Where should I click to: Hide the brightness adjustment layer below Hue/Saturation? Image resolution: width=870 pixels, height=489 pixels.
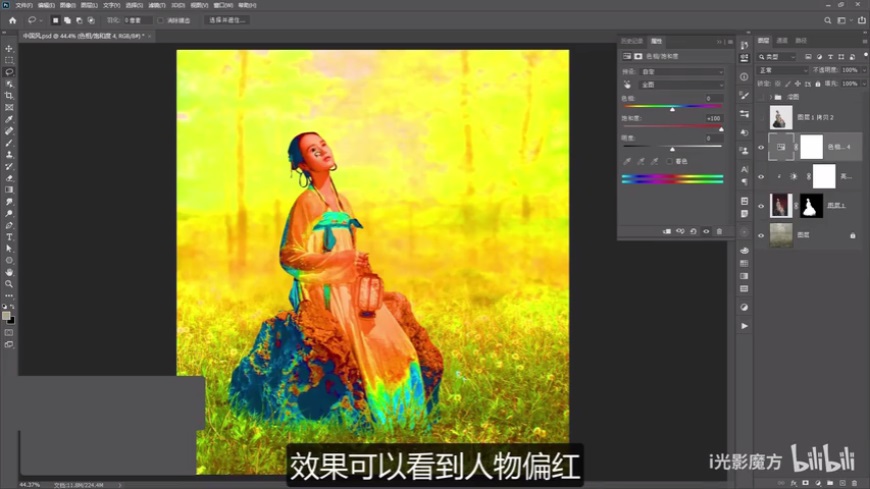coord(761,177)
